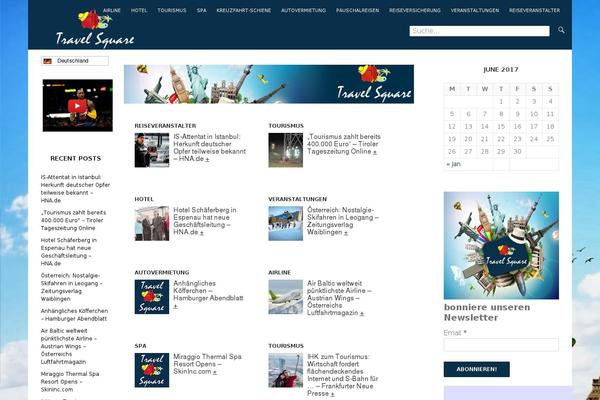Open the KREUZFAHRT-SCHIENE menu item
Screen dimensions: 600x400
click(x=244, y=10)
